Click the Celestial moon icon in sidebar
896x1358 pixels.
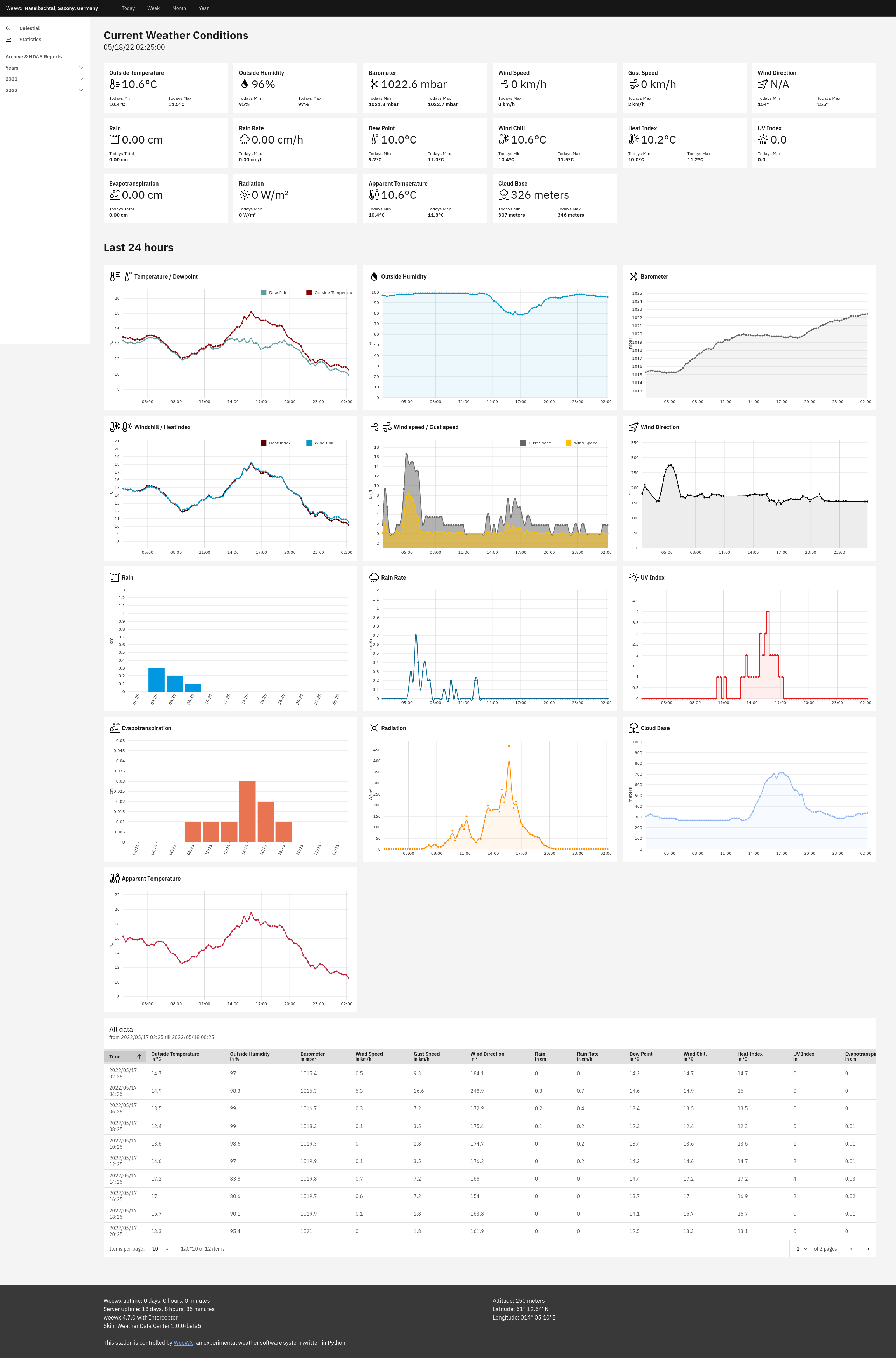pyautogui.click(x=8, y=28)
